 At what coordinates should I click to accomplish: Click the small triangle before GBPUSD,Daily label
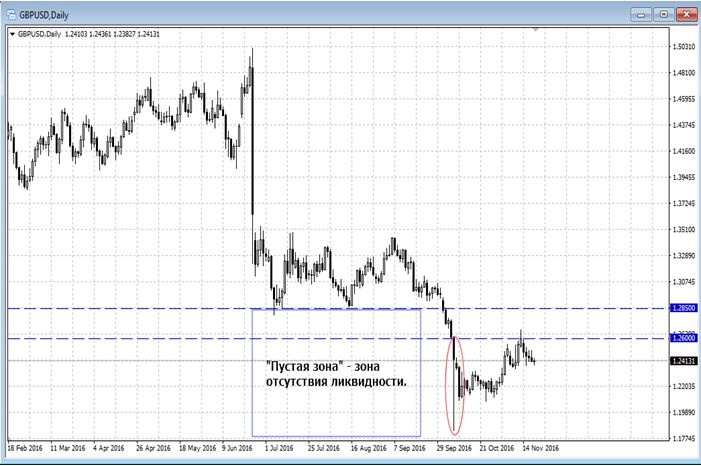tap(11, 33)
